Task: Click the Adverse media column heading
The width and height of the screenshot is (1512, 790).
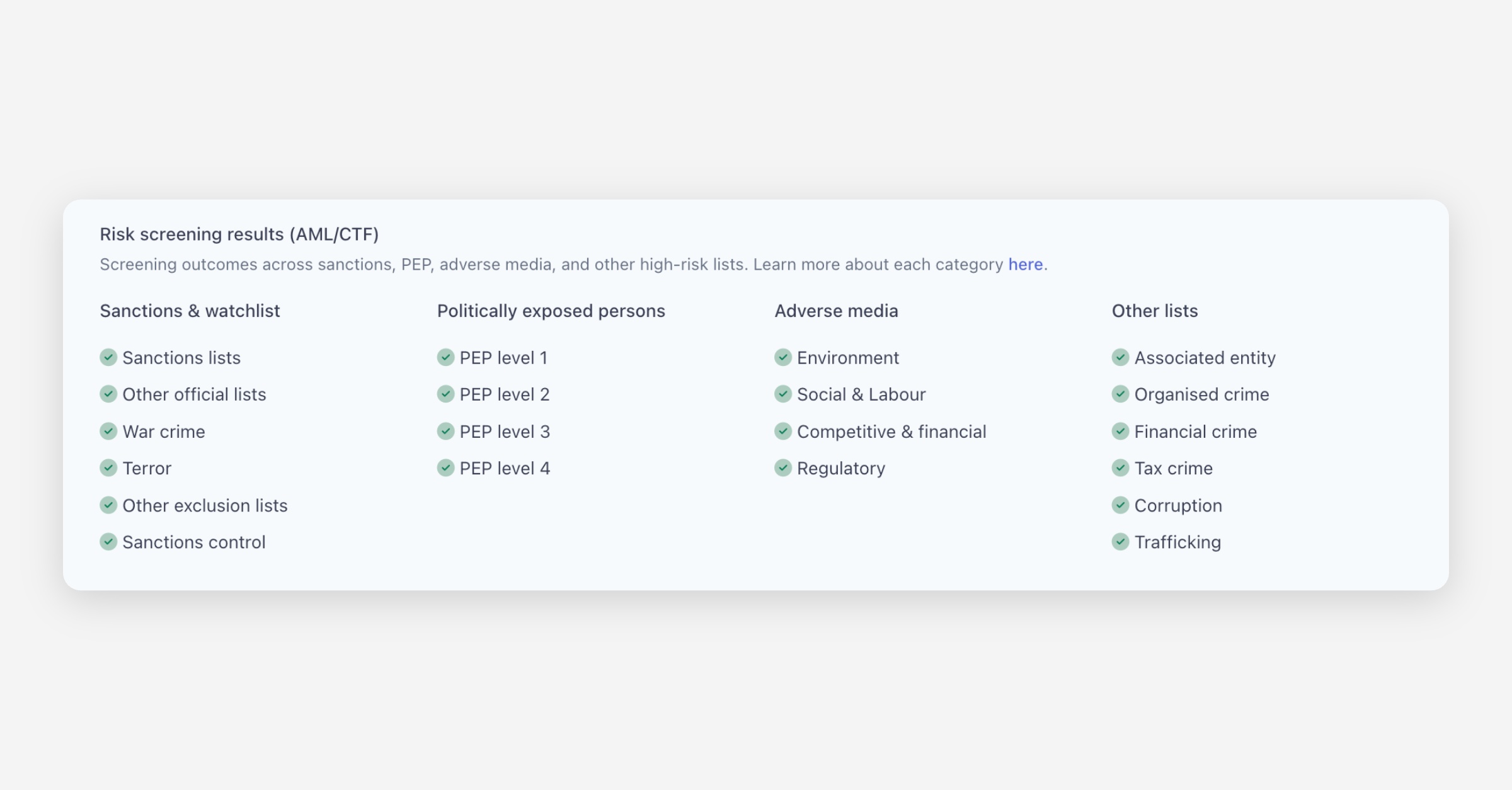Action: click(836, 311)
